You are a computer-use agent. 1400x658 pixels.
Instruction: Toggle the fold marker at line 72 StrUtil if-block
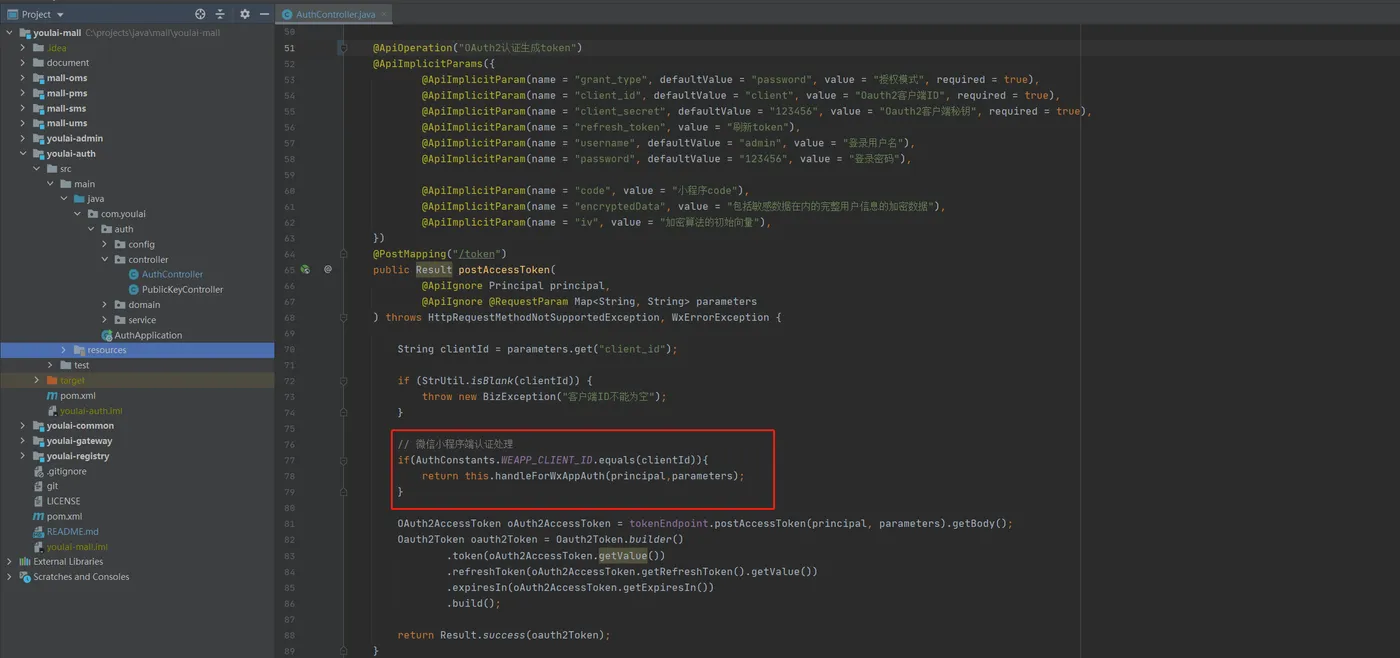(343, 381)
